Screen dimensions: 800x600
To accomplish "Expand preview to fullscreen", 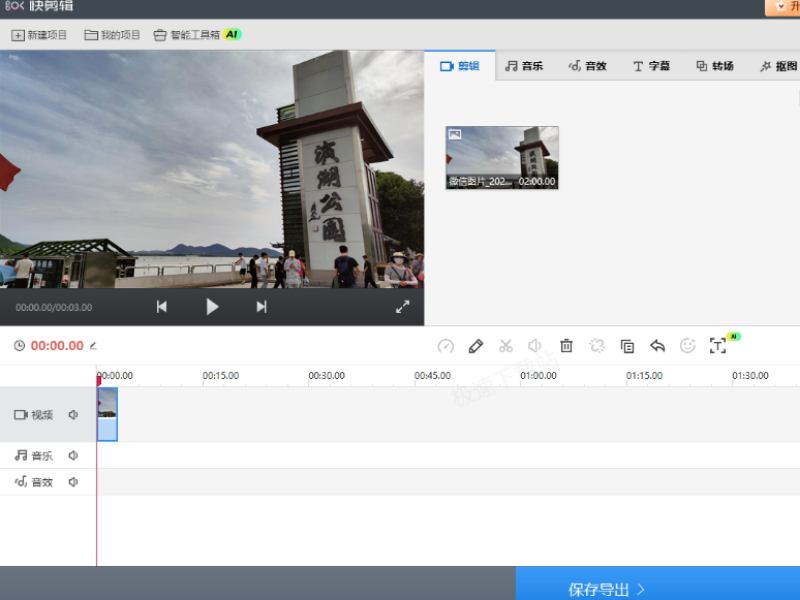I will [x=403, y=307].
